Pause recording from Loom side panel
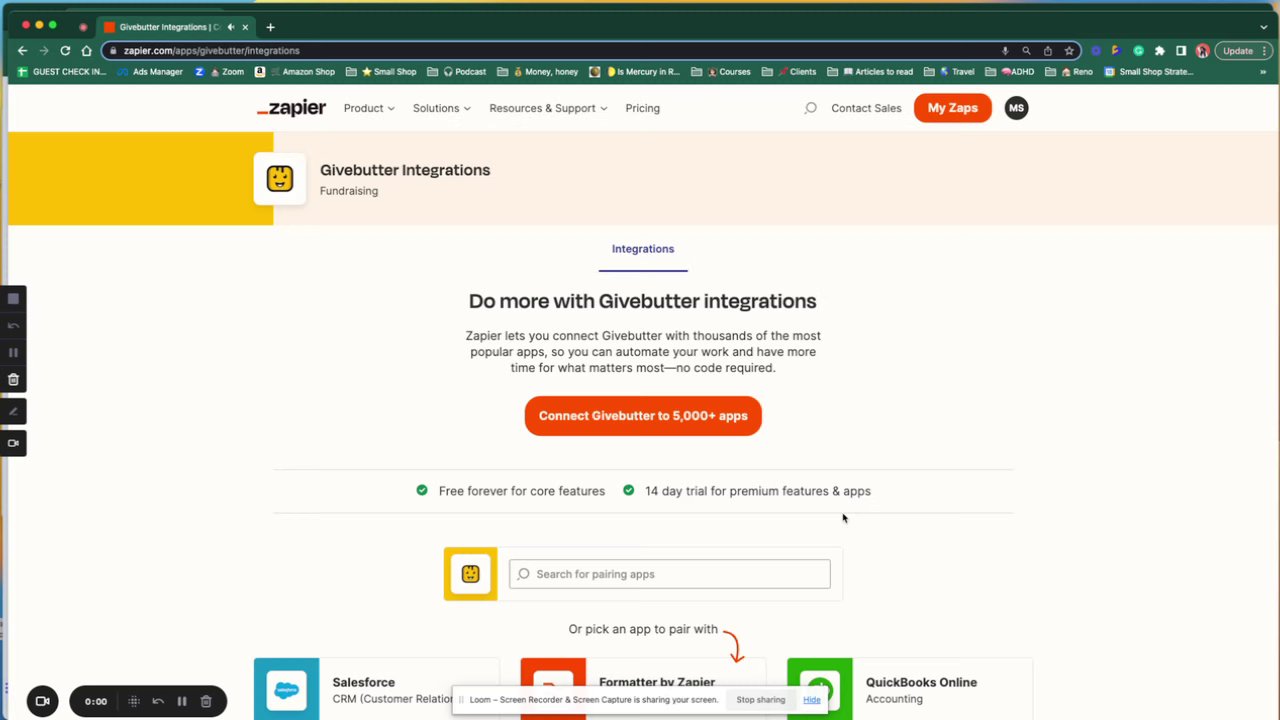 (x=13, y=353)
